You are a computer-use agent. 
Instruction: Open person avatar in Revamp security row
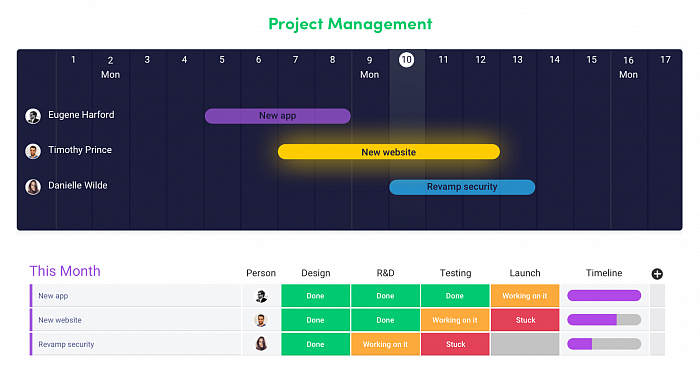pyautogui.click(x=261, y=344)
